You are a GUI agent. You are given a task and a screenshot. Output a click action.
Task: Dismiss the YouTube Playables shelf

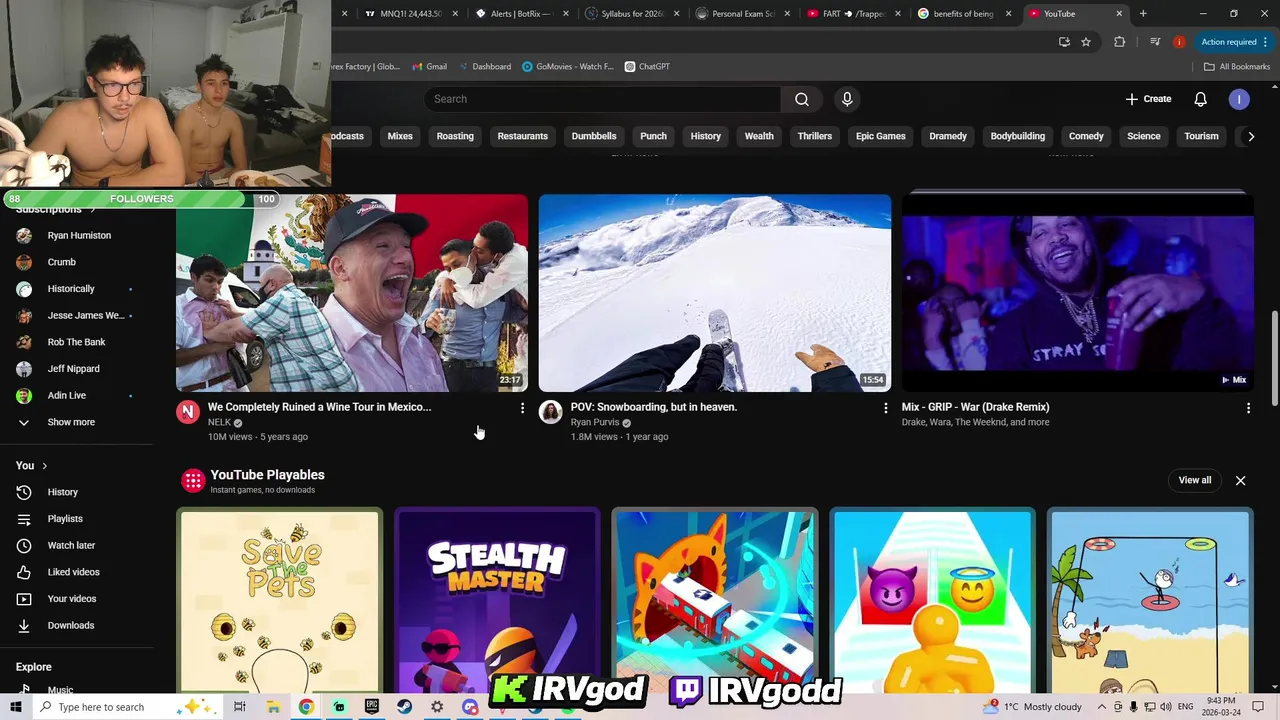coord(1240,480)
